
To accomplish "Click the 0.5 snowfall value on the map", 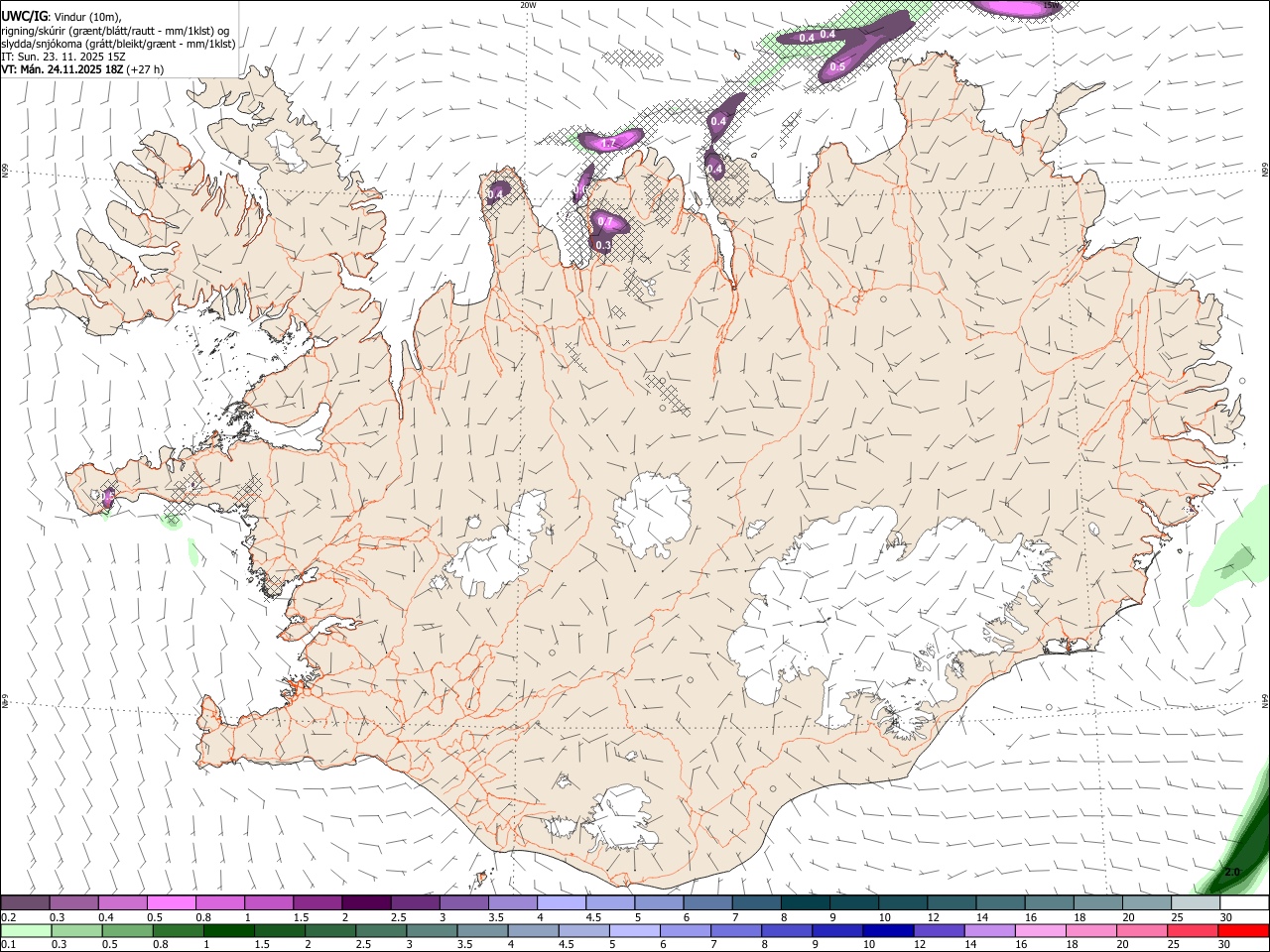I will (837, 67).
